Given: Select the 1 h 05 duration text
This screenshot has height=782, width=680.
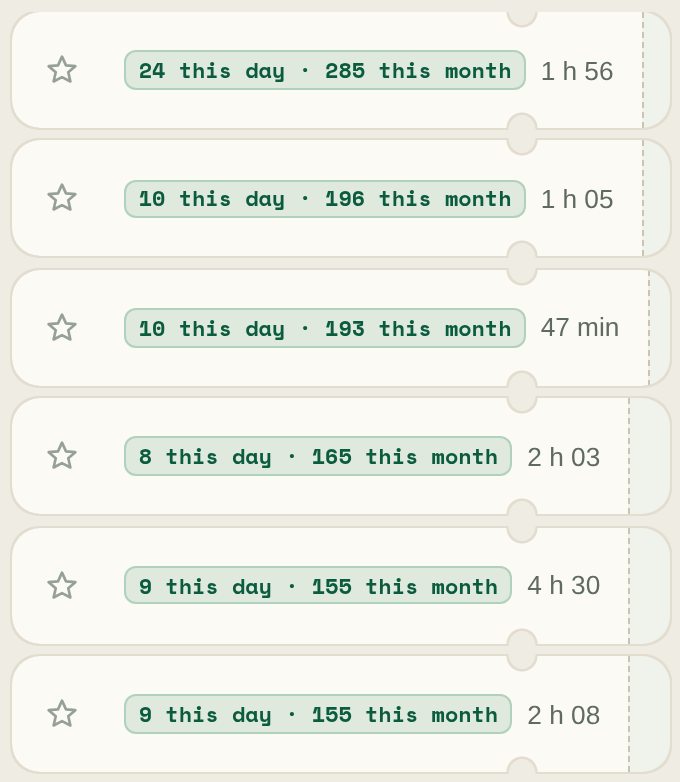Looking at the screenshot, I should (x=577, y=199).
